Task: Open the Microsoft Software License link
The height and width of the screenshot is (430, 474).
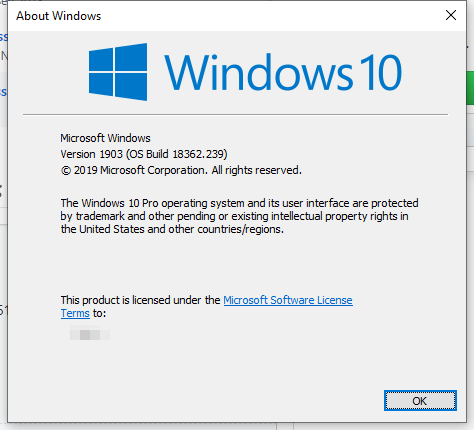Action: (288, 300)
